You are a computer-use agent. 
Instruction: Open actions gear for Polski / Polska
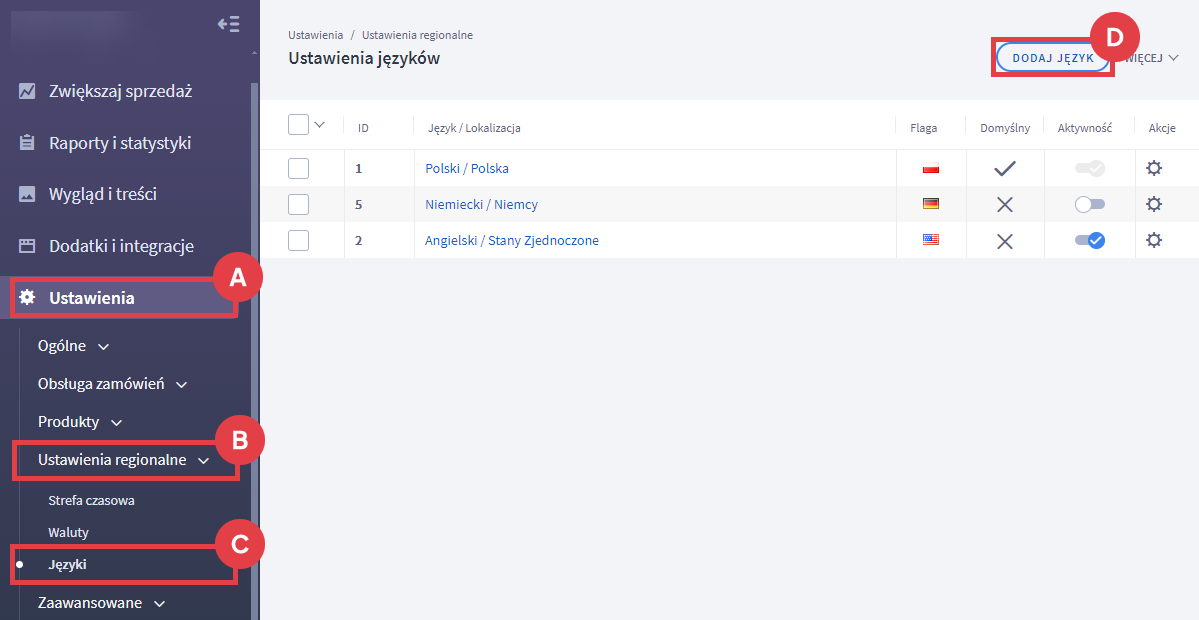tap(1154, 168)
